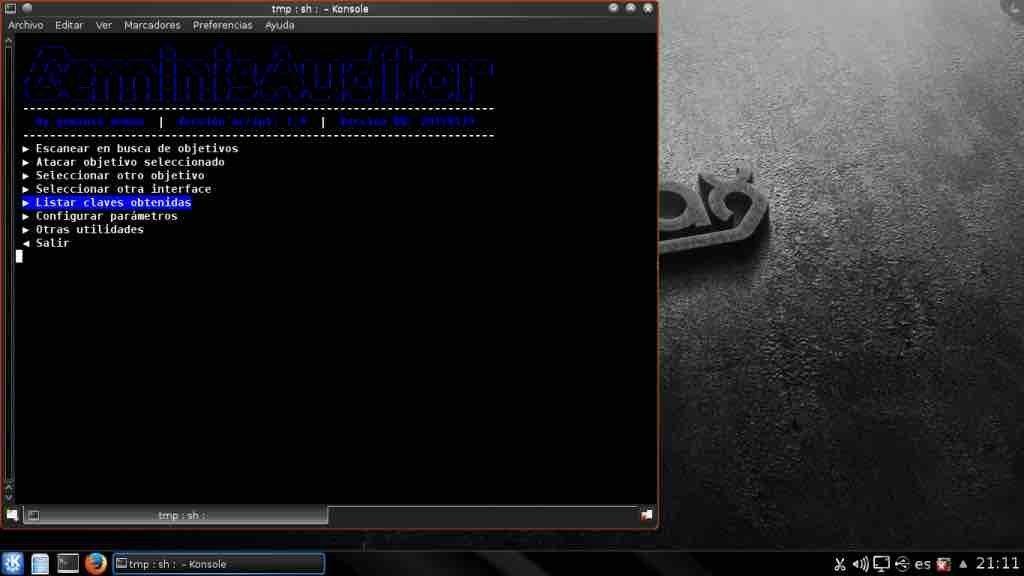Open the Klipper clipboard tray icon

pyautogui.click(x=841, y=563)
